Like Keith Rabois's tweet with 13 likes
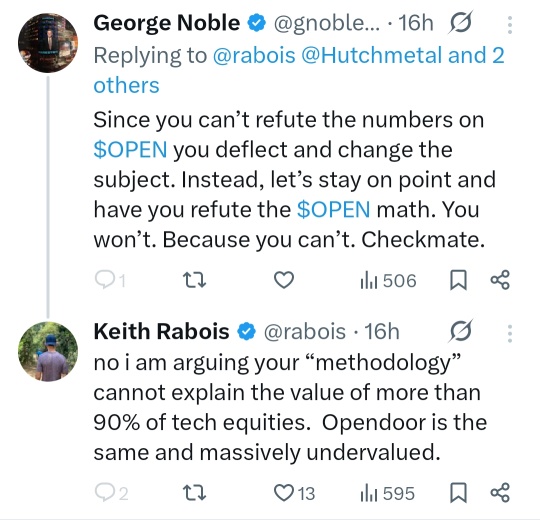Image resolution: width=540 pixels, height=520 pixels. click(294, 493)
